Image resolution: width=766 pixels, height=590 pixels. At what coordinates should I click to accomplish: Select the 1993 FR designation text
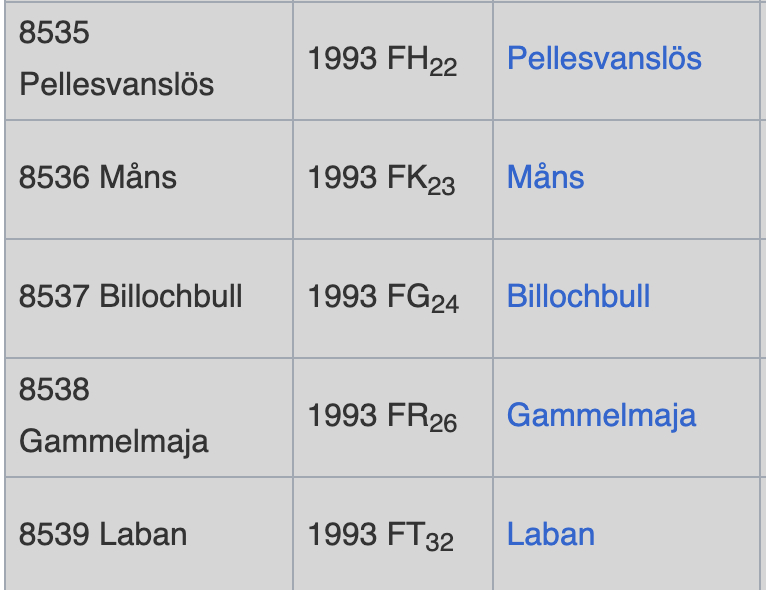368,416
